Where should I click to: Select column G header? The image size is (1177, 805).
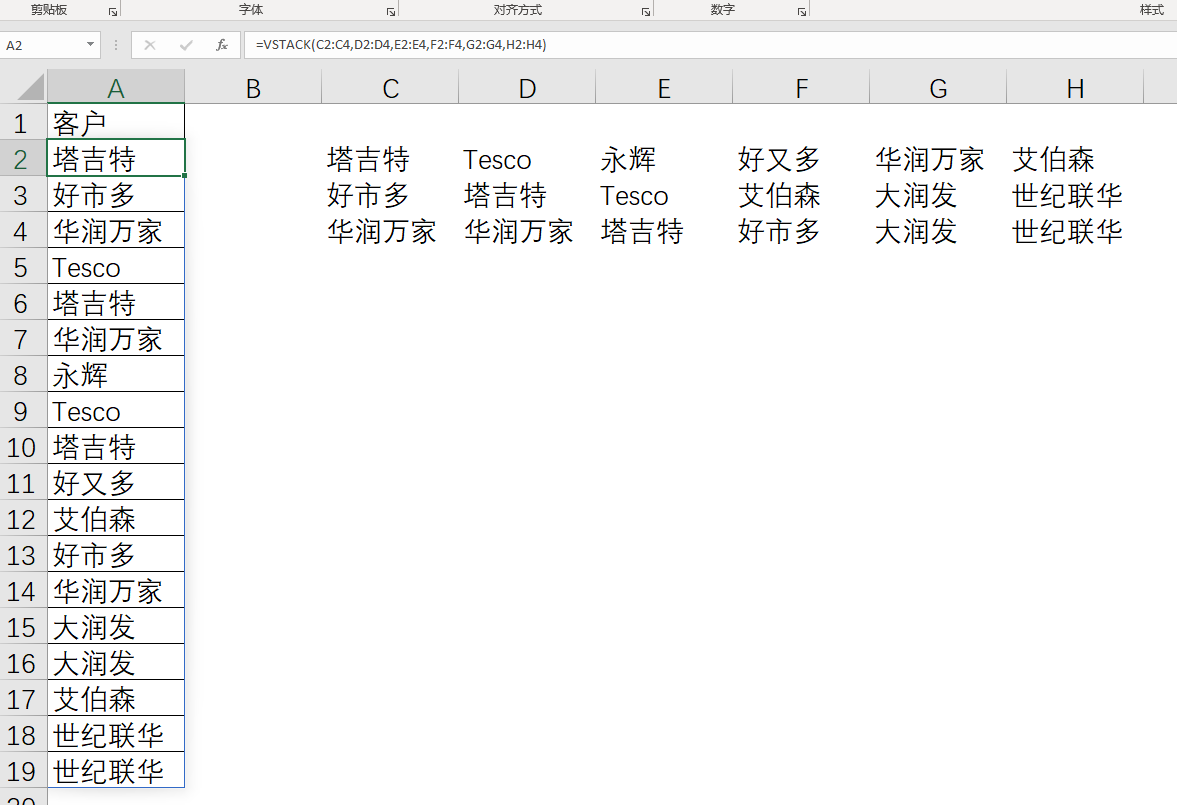938,87
